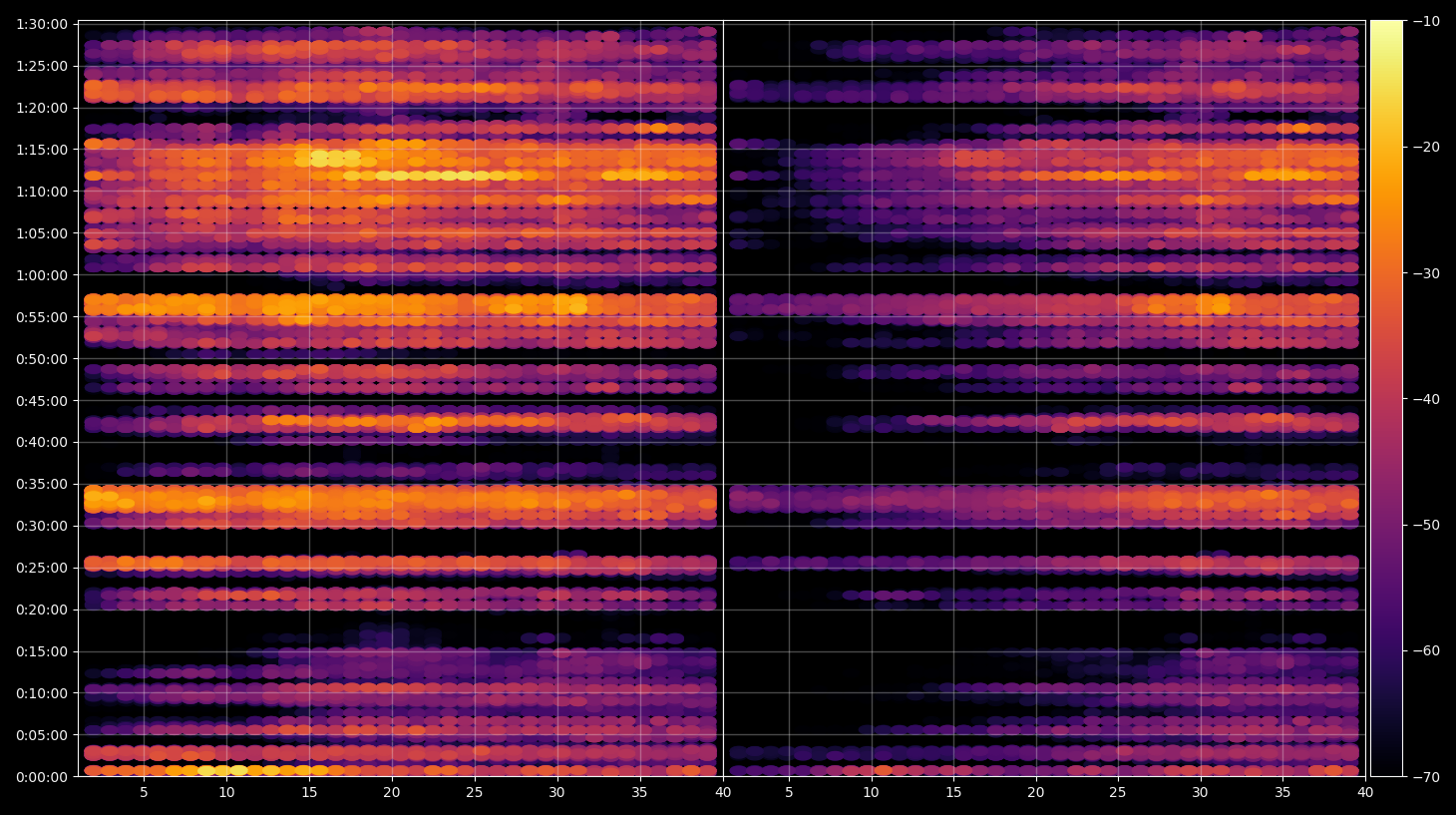
Task: Pick the 0:45:00 time label
Action: tap(42, 401)
